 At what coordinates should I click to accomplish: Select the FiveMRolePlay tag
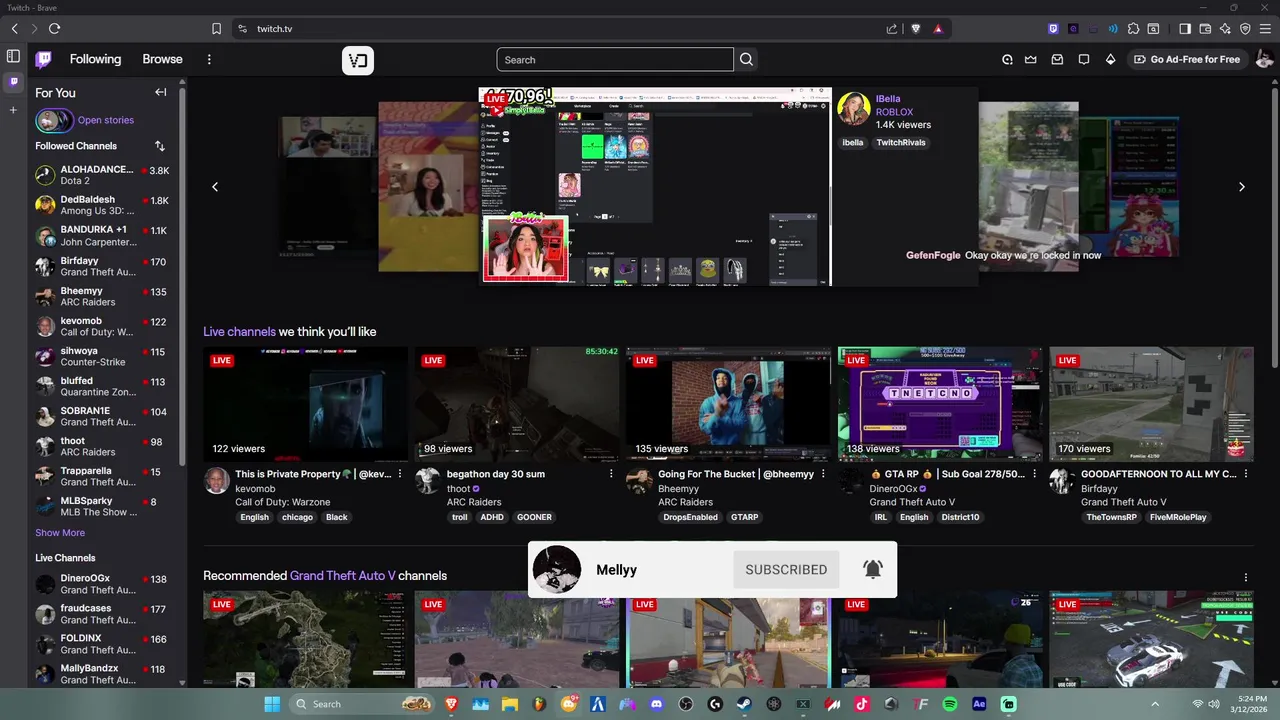[1178, 517]
